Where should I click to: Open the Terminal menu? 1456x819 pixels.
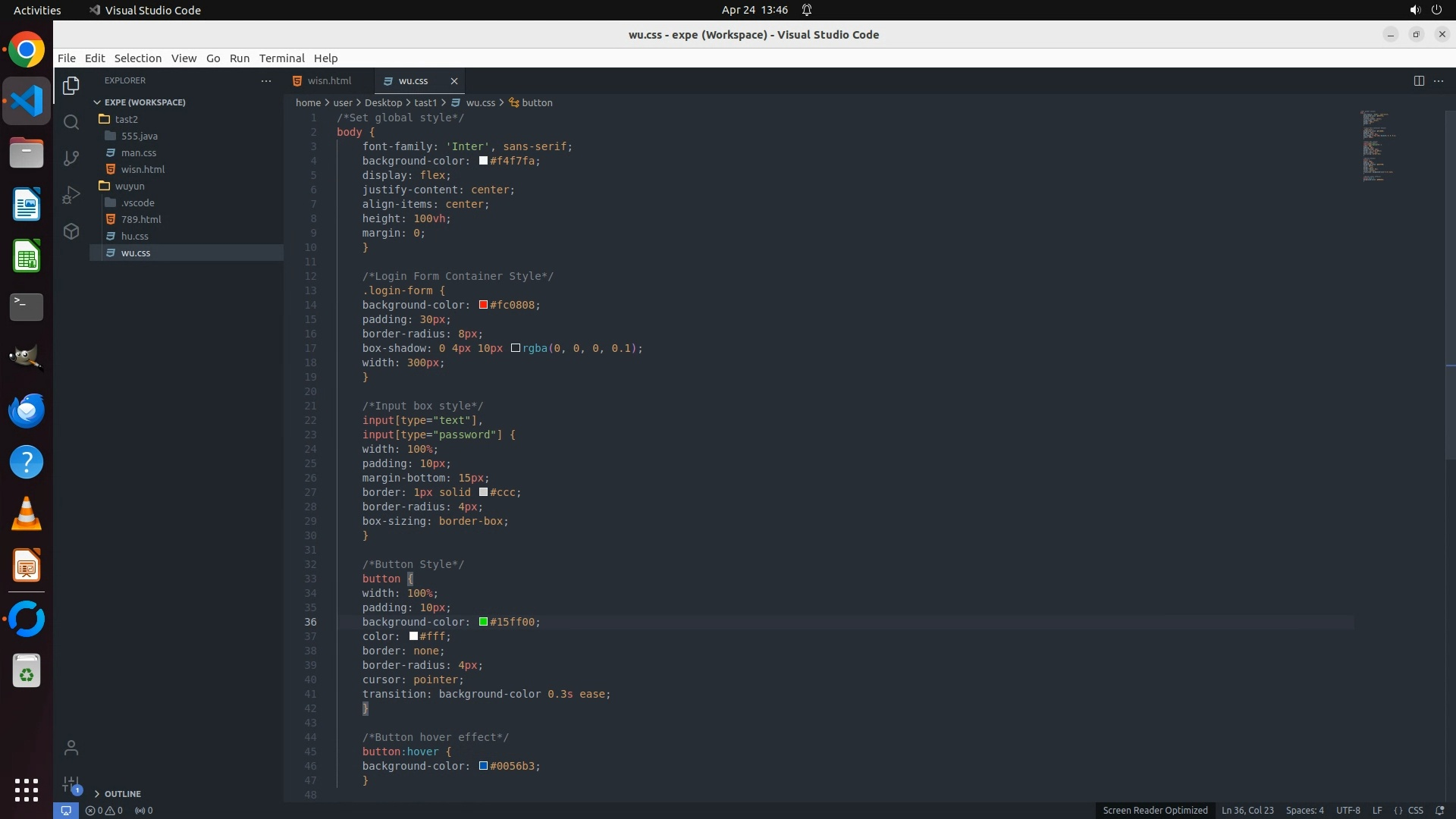pos(281,58)
